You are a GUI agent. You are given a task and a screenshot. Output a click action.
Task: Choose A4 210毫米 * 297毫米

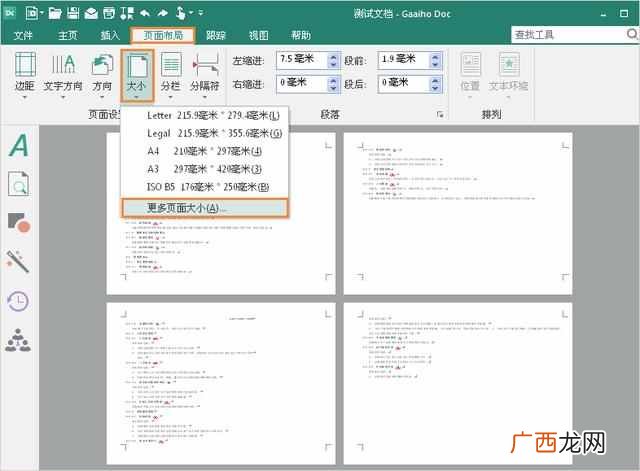click(205, 151)
